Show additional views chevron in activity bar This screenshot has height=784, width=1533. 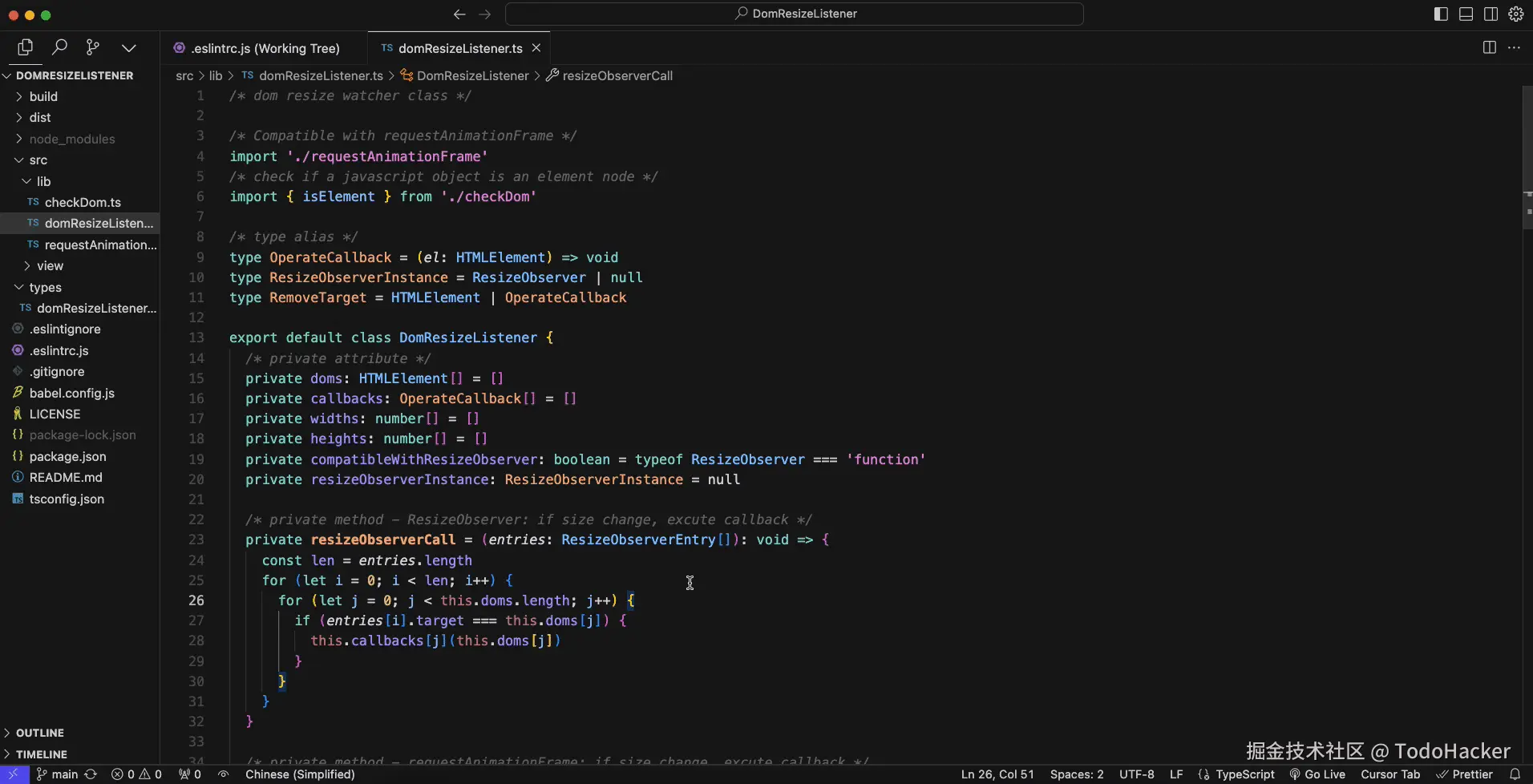click(128, 48)
